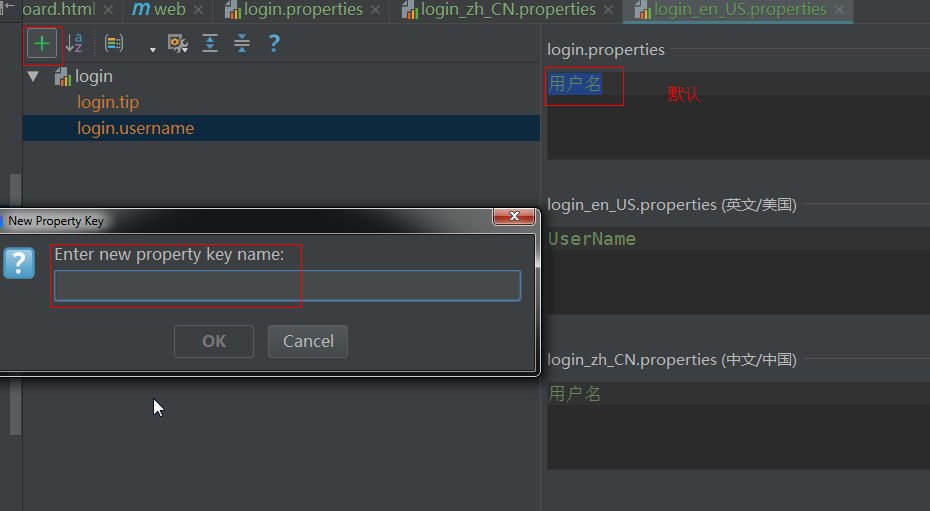
Task: Click the login resource bundle icon in tree
Action: [63, 77]
